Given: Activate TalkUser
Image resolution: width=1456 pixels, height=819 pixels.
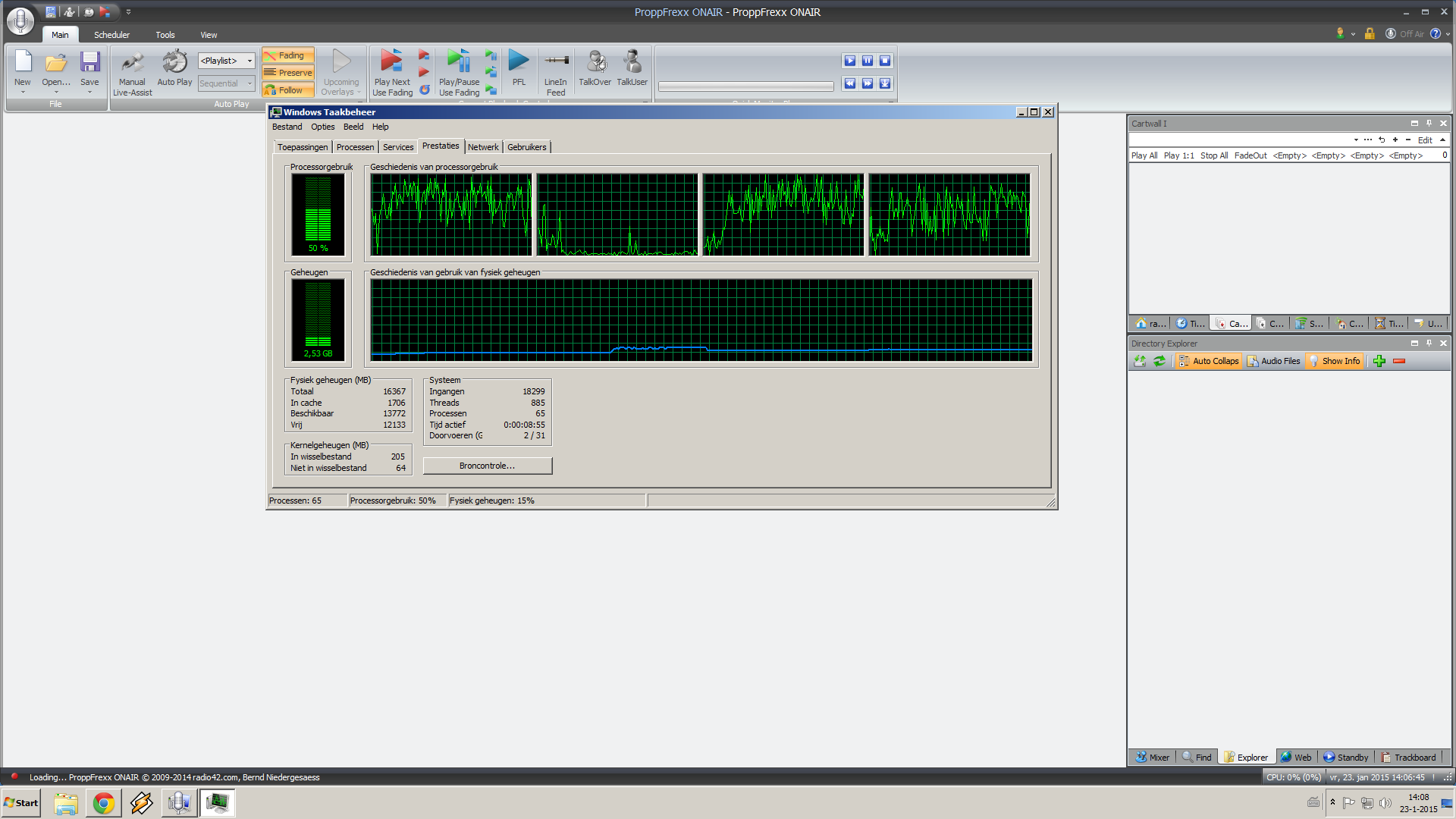Looking at the screenshot, I should 632,68.
